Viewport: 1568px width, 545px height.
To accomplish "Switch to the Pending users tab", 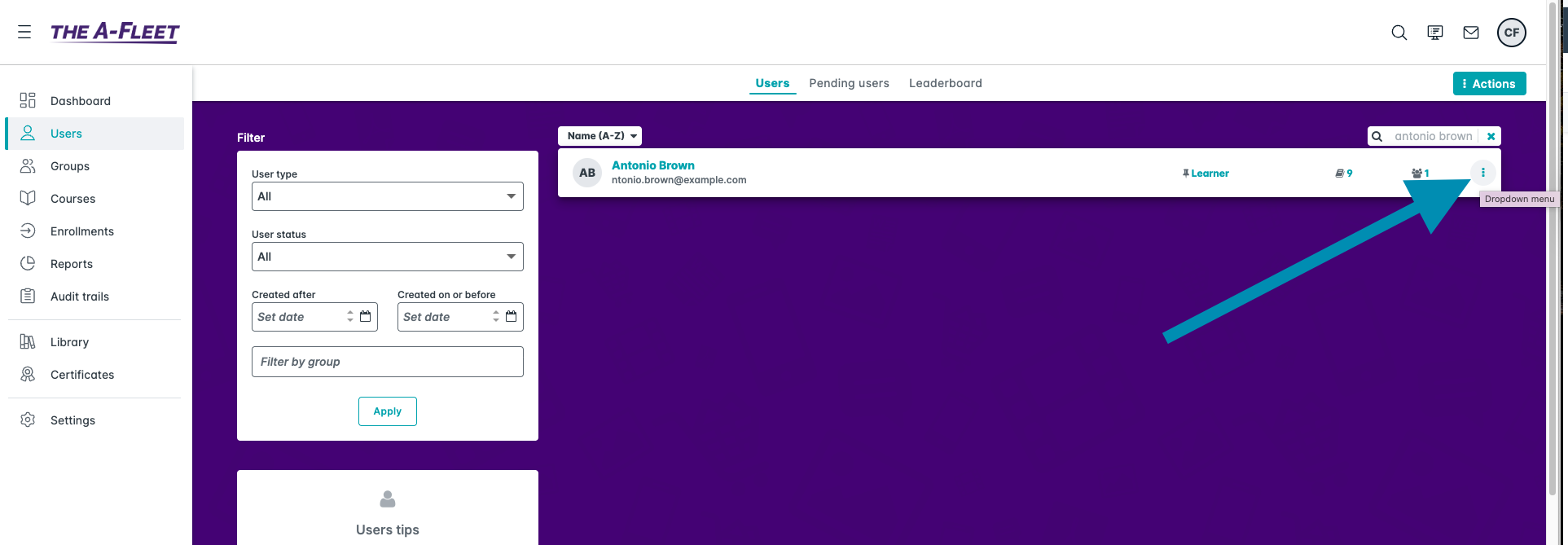I will pos(849,83).
